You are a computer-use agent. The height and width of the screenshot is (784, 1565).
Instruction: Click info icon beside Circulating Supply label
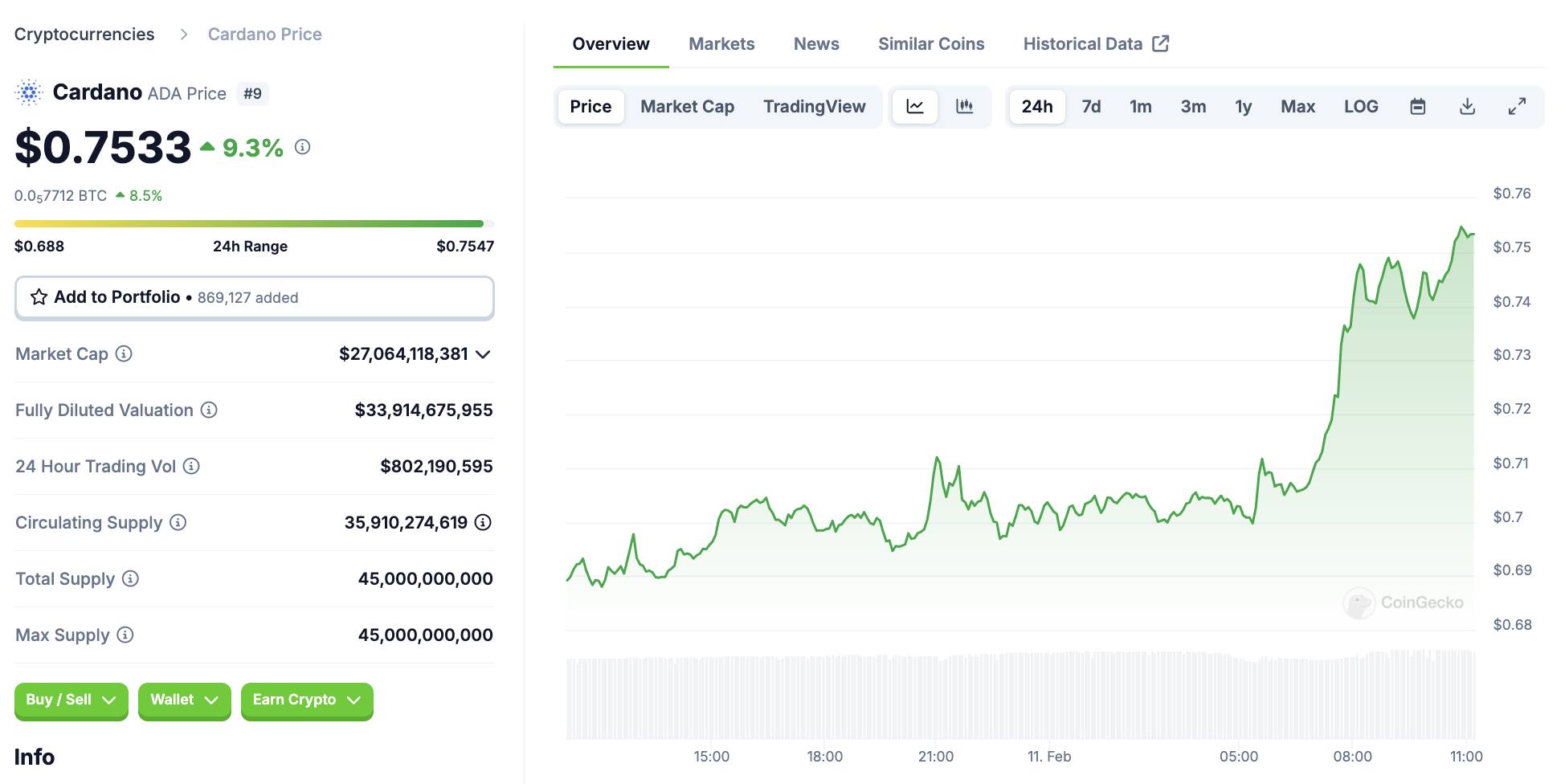(x=178, y=522)
